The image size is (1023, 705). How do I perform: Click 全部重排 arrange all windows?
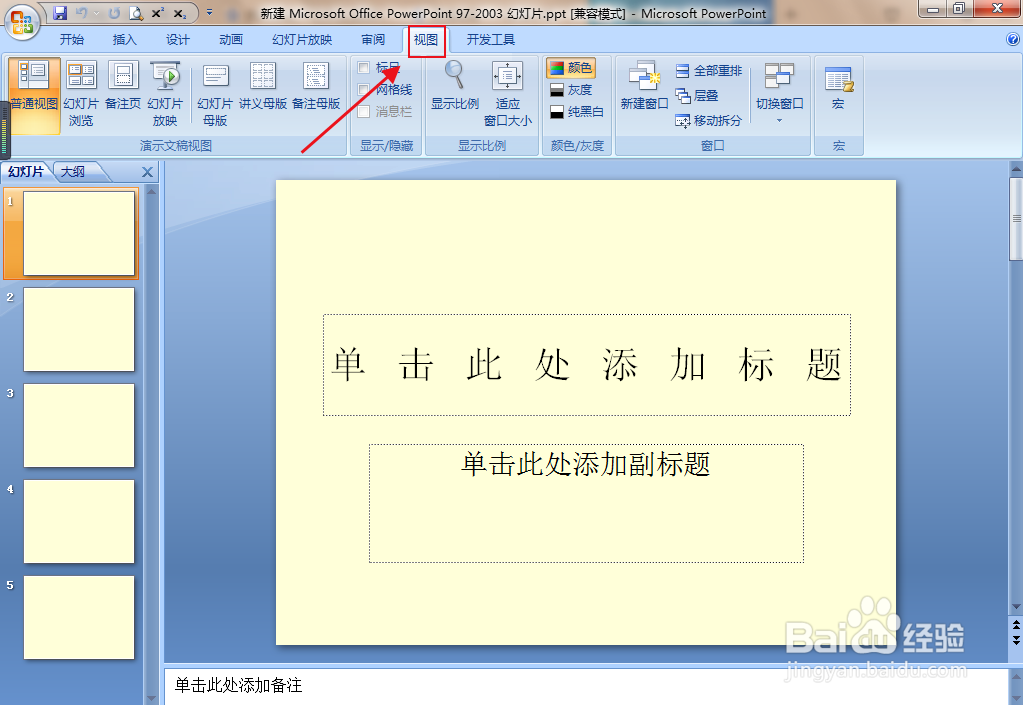[x=709, y=70]
